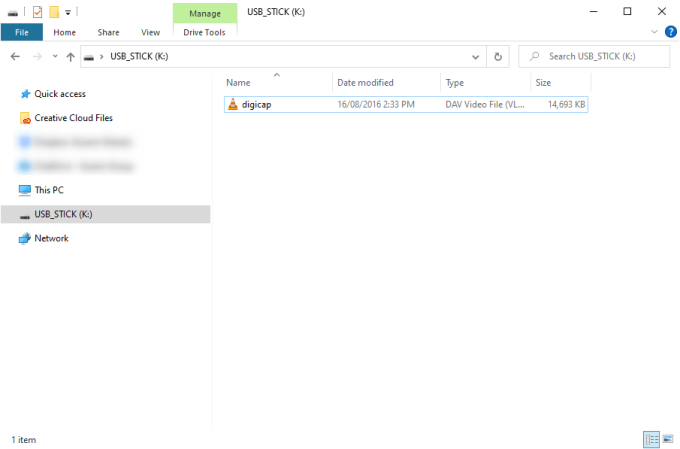Click the New Folder icon in title bar
The width and height of the screenshot is (680, 449).
54,12
